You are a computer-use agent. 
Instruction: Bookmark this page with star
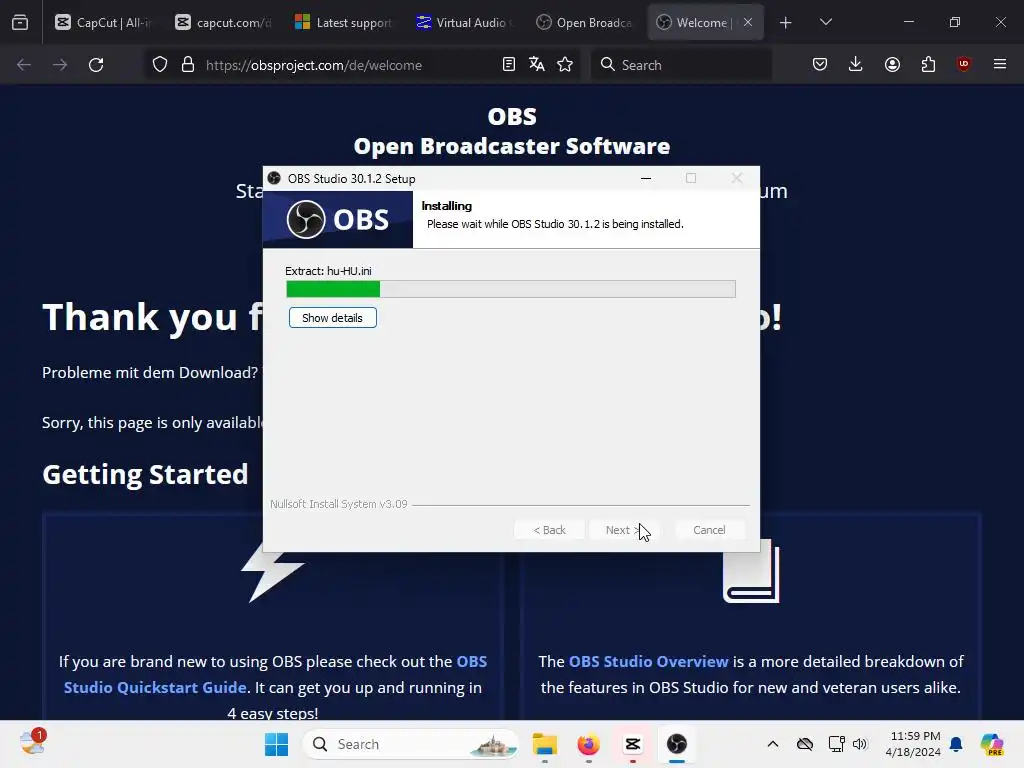coord(565,64)
